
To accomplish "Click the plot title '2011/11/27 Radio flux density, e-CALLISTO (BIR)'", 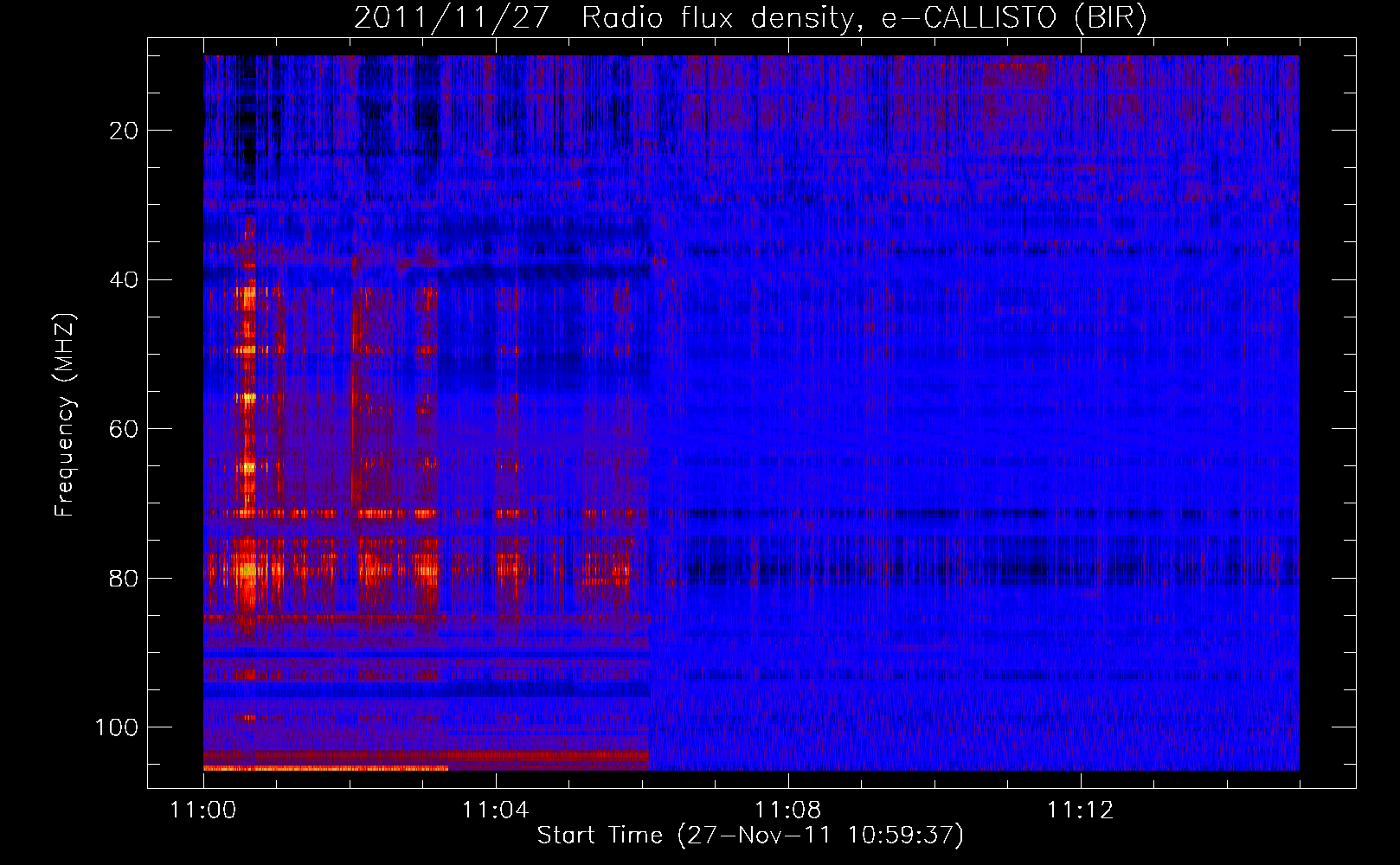I will click(750, 18).
